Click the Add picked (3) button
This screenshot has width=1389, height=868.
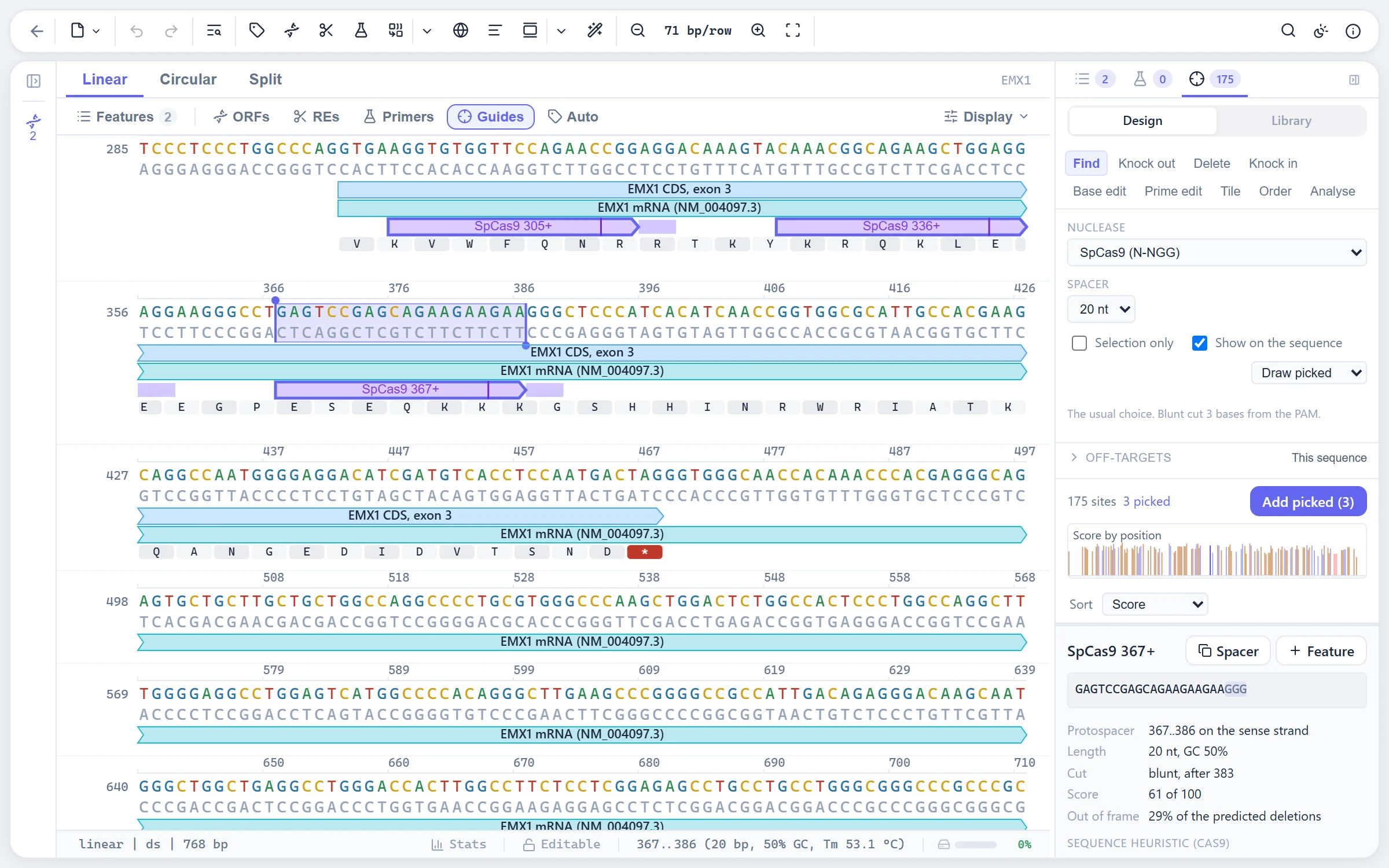(x=1308, y=502)
